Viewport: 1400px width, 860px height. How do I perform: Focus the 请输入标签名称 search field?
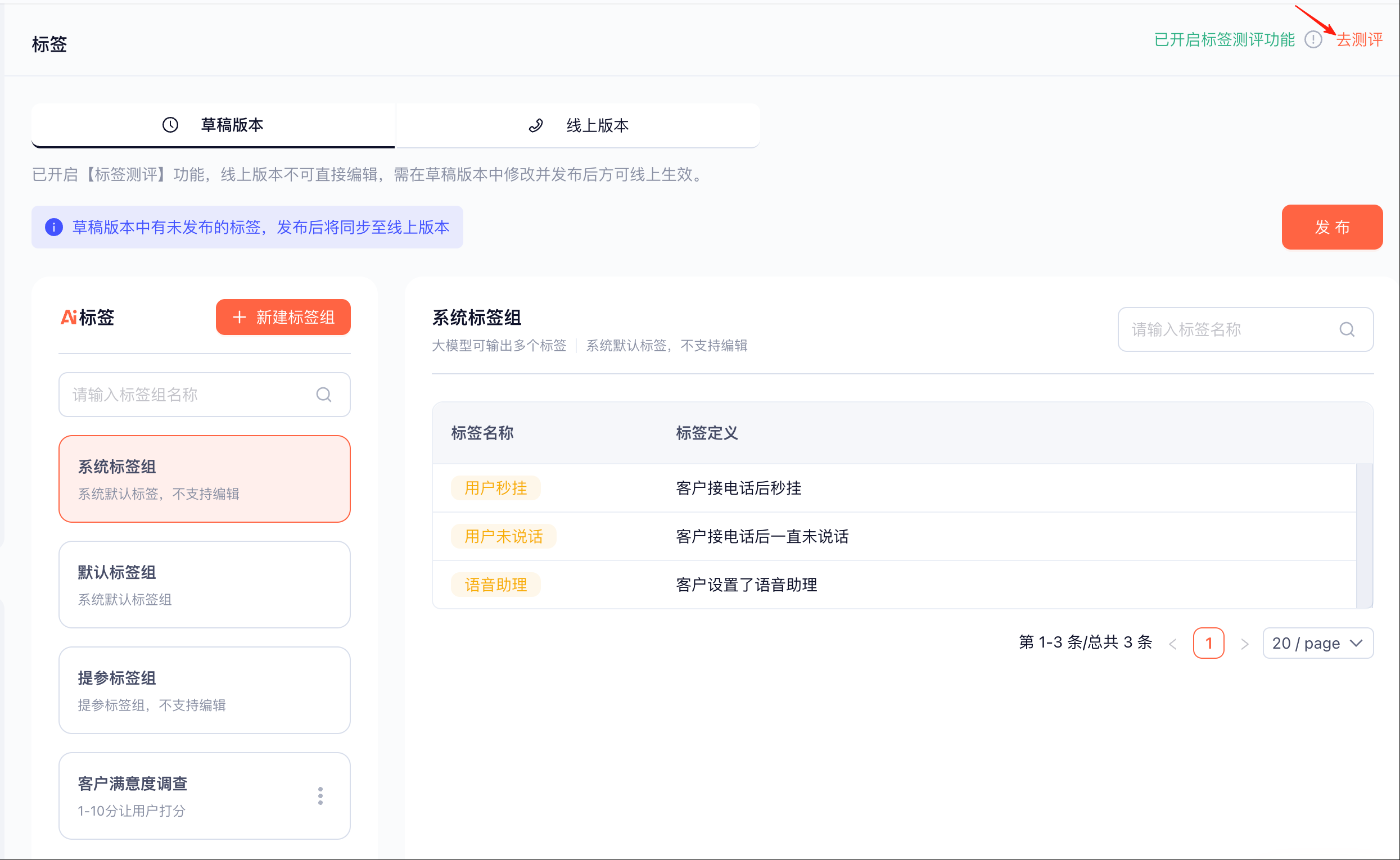[1245, 329]
